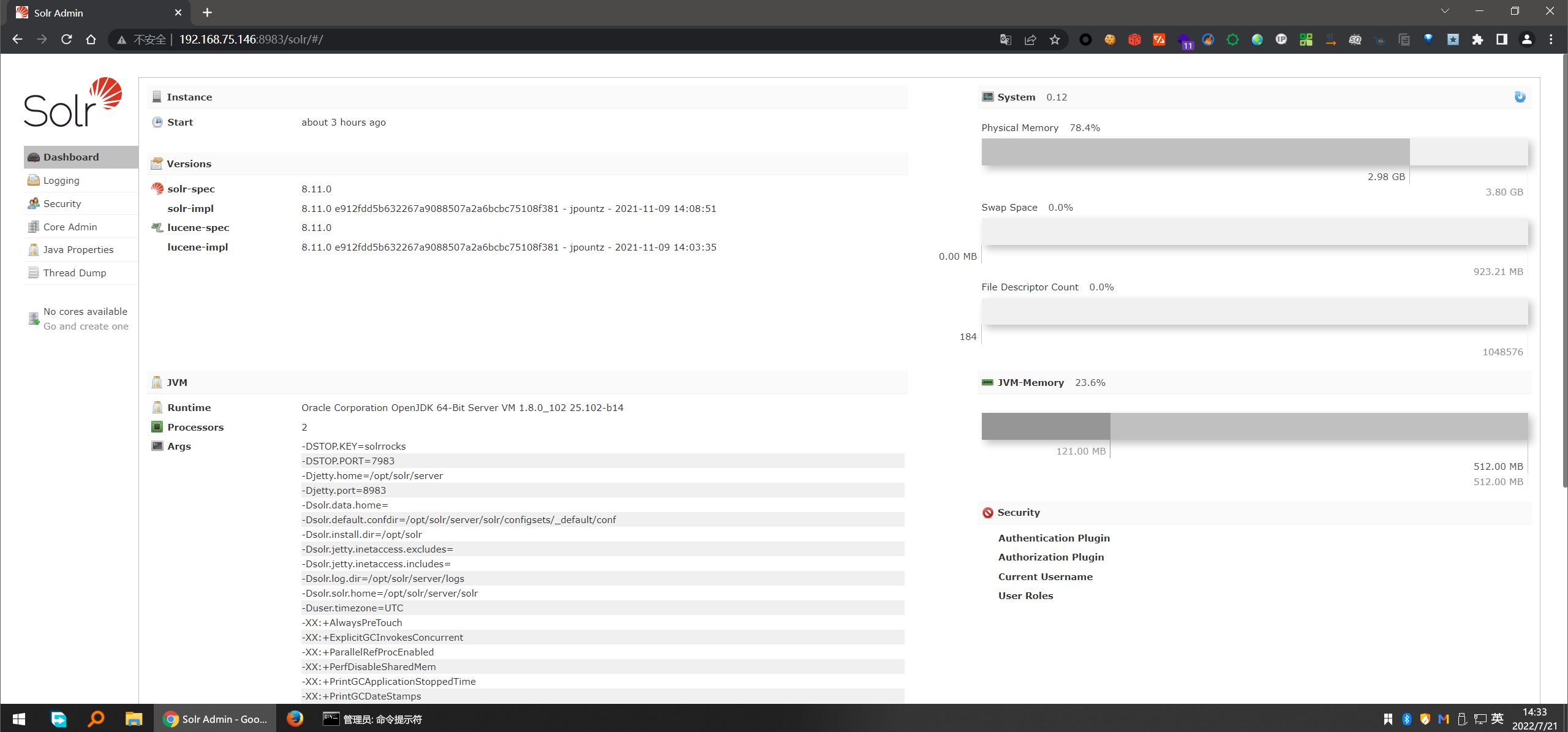Click the Physical Memory usage bar
The image size is (1568, 732).
point(1254,152)
